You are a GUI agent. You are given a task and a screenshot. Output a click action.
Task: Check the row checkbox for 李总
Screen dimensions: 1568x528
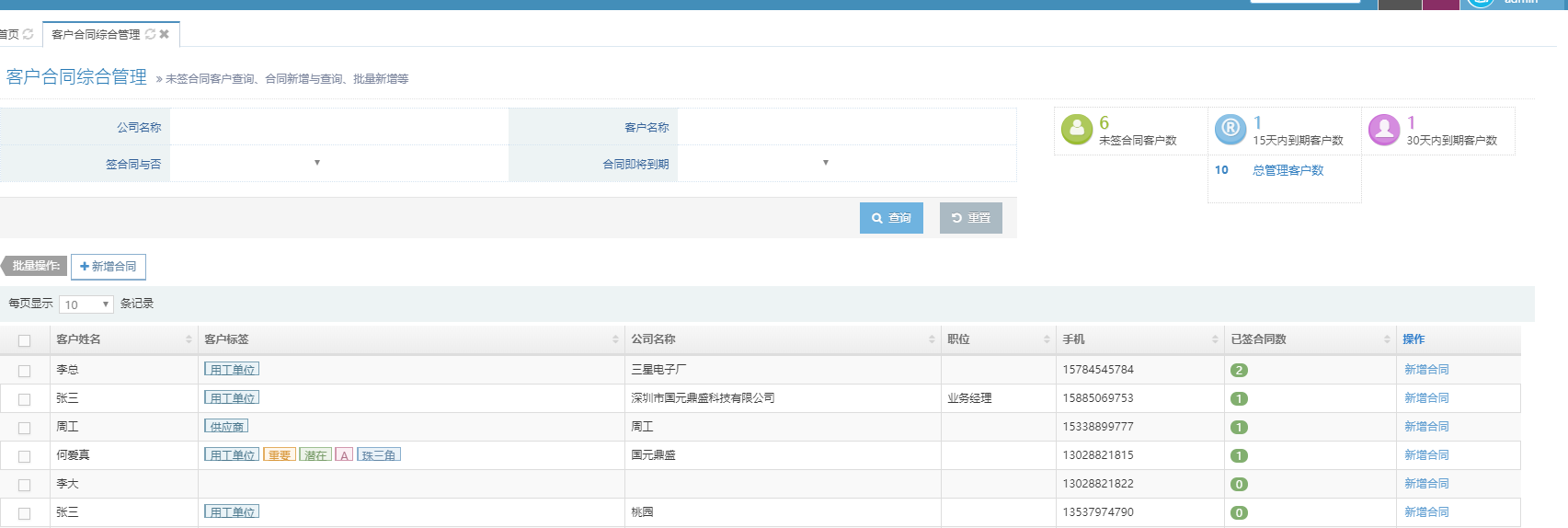tap(25, 371)
